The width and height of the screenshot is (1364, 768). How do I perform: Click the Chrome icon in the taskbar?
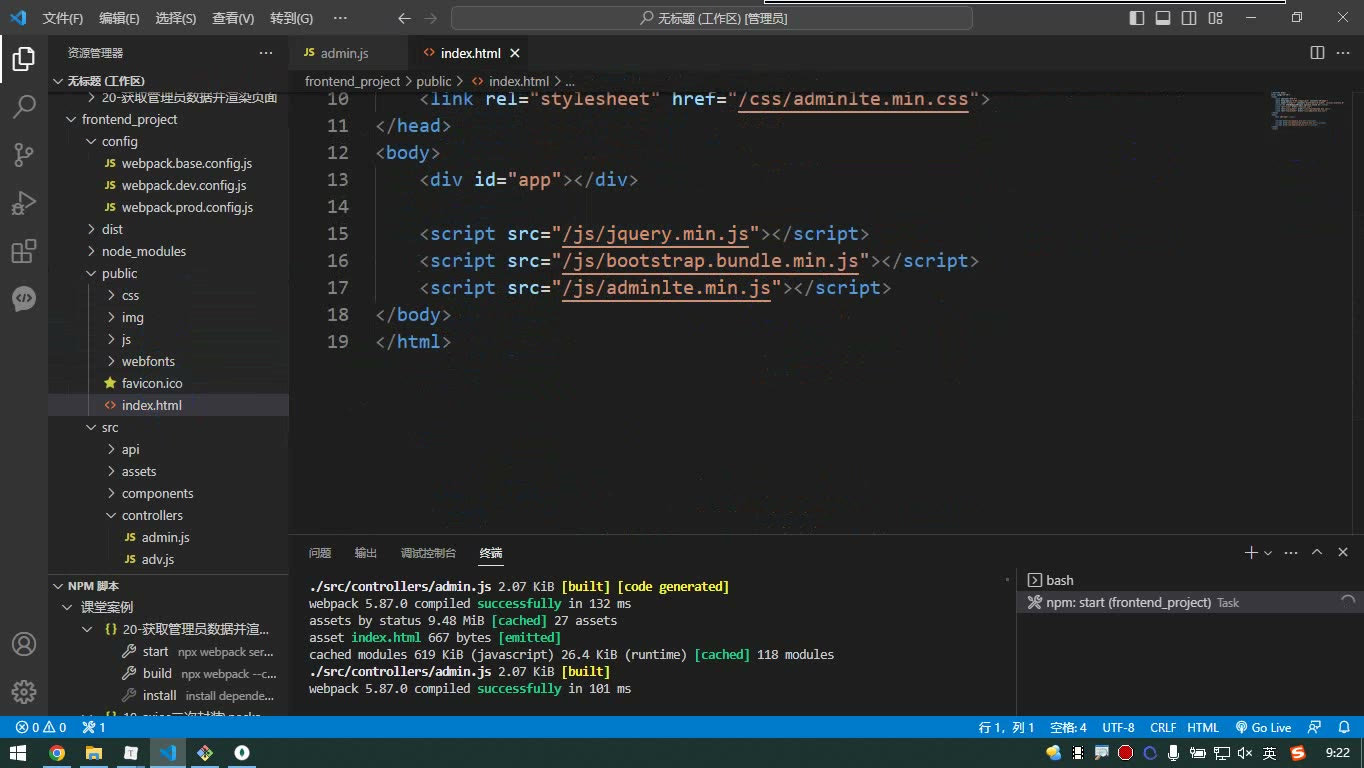coord(57,753)
